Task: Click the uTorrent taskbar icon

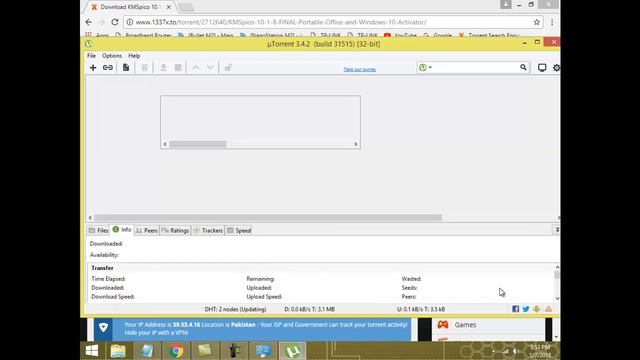Action: point(292,351)
